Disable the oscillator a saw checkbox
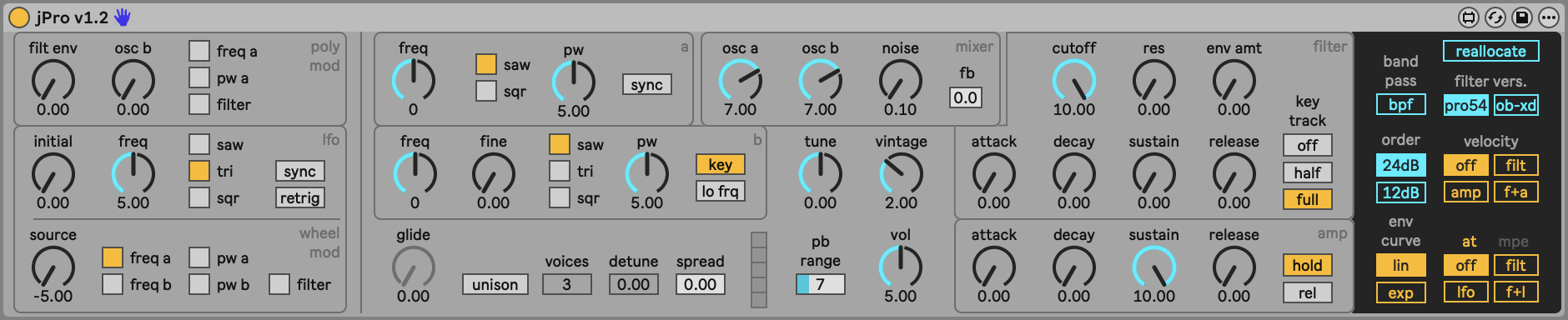 (x=485, y=64)
